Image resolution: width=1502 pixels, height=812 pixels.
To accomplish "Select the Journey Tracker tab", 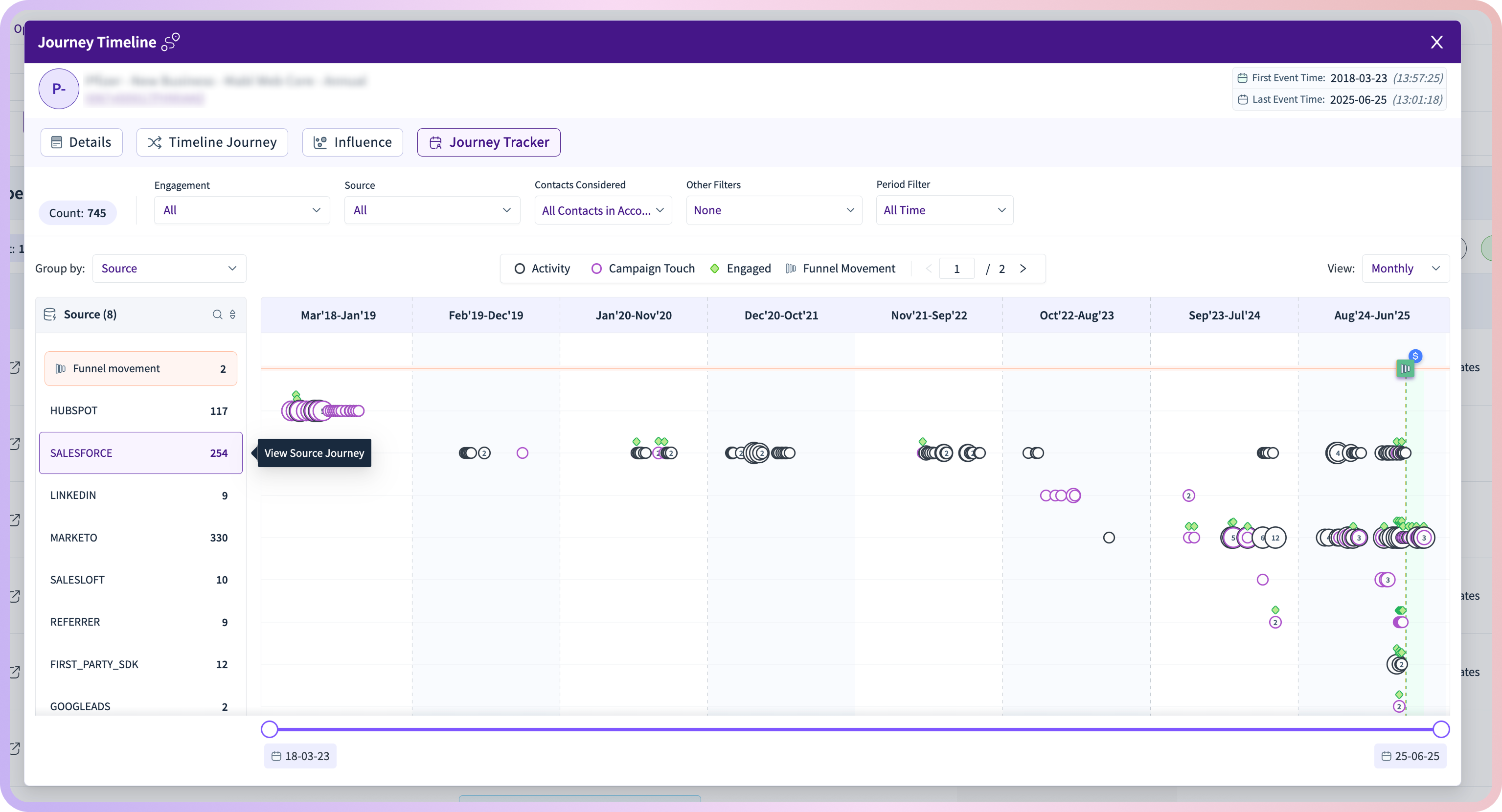I will [x=489, y=142].
